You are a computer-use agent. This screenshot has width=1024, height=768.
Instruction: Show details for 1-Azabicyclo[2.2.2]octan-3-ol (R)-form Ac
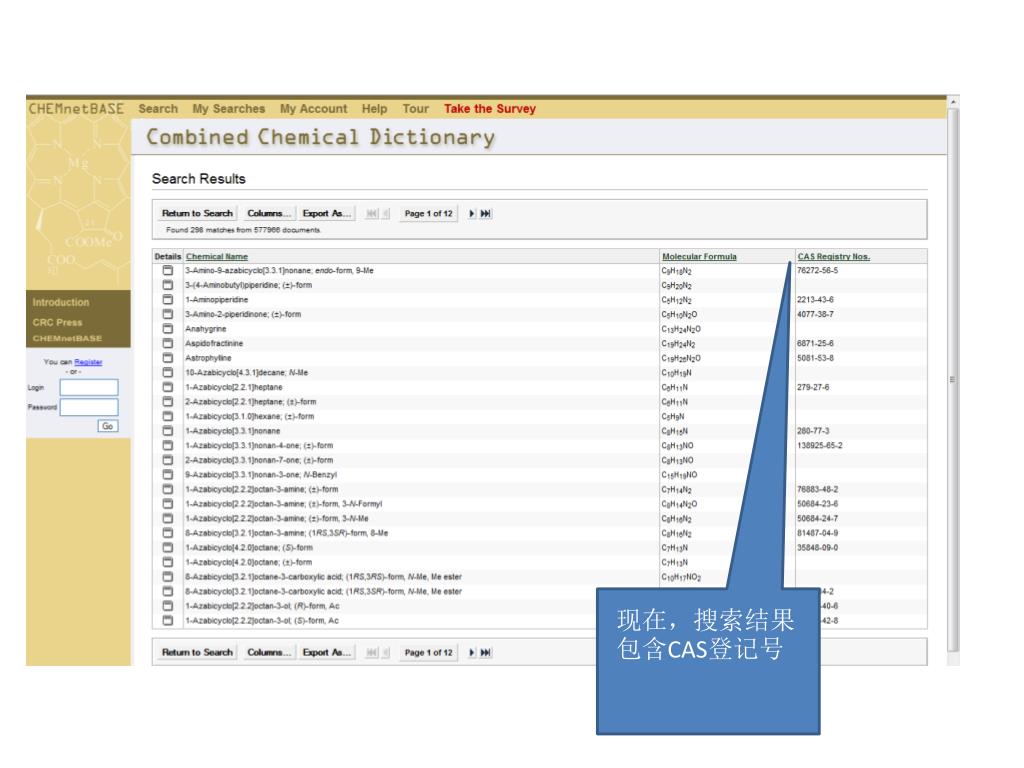[x=168, y=605]
